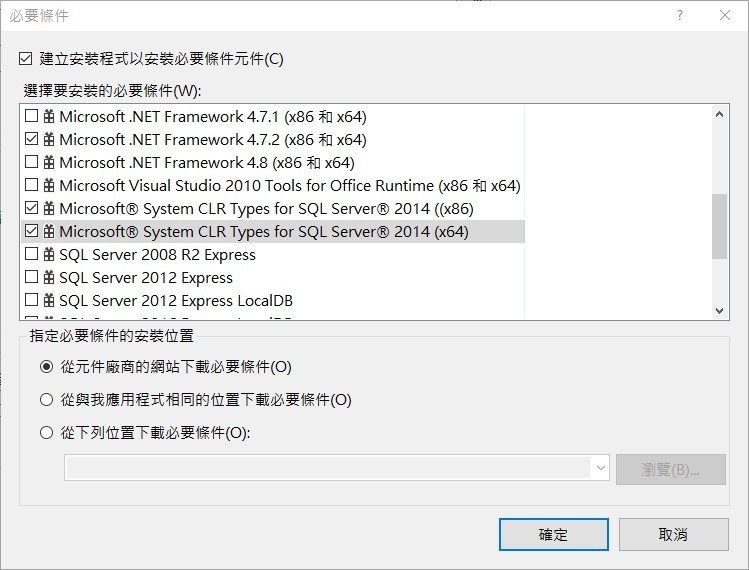Check Microsoft .NET Framework 4.7.1 checkbox

[32, 116]
